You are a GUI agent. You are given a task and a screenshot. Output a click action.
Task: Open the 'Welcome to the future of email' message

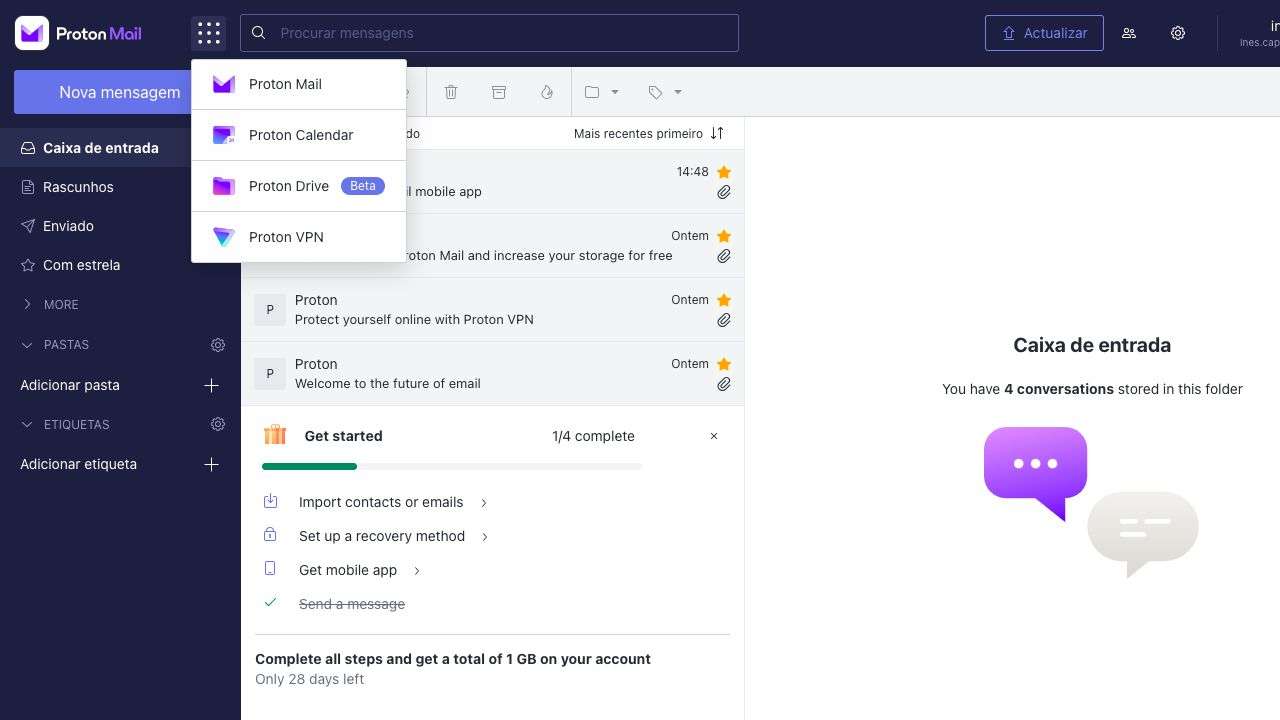click(492, 374)
